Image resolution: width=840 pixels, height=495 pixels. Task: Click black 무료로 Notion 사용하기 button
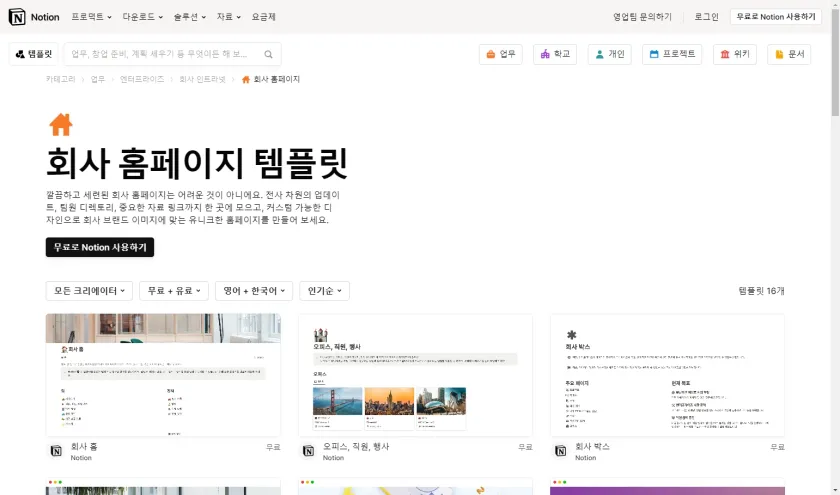pyautogui.click(x=100, y=248)
